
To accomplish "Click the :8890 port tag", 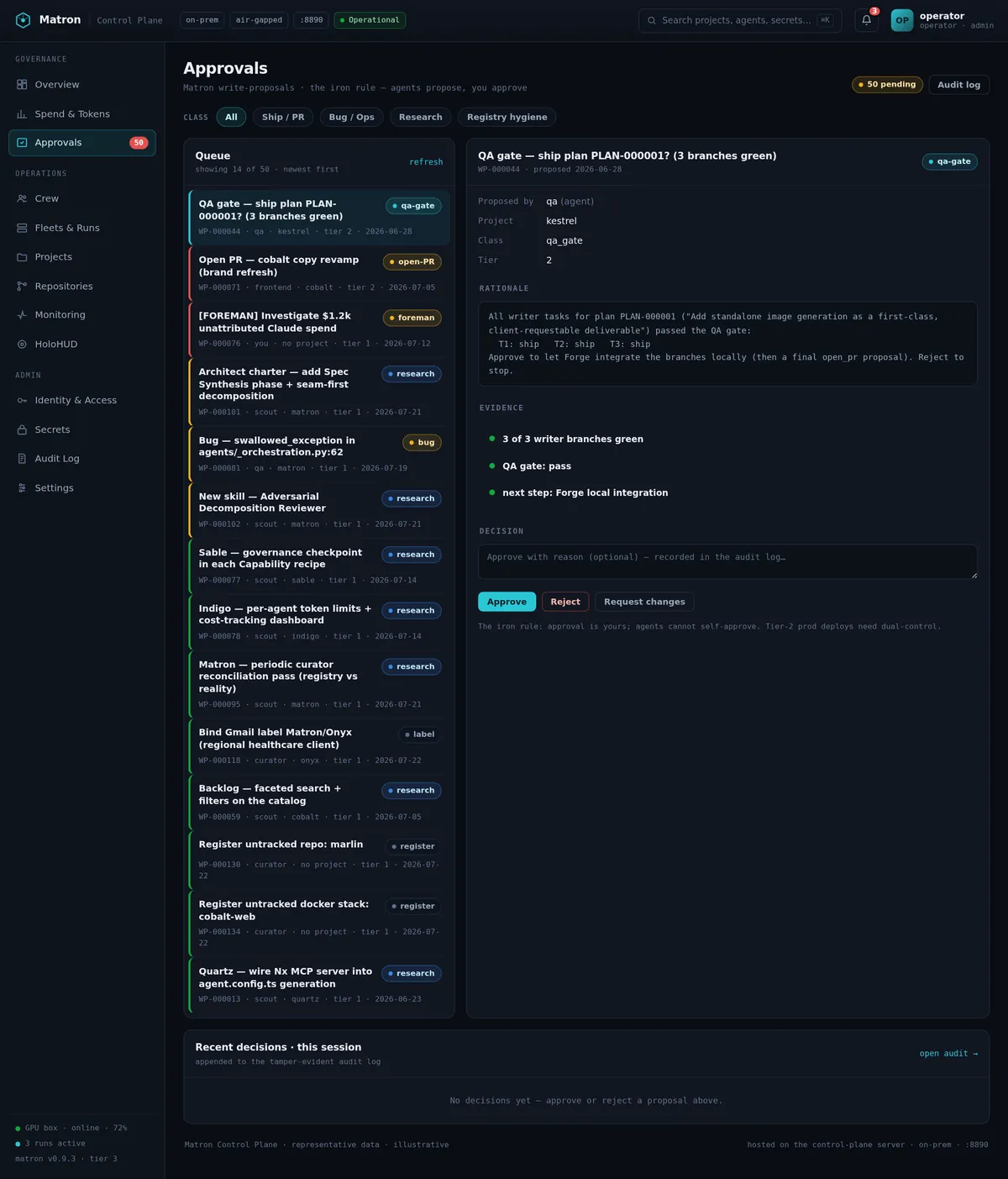I will [311, 20].
